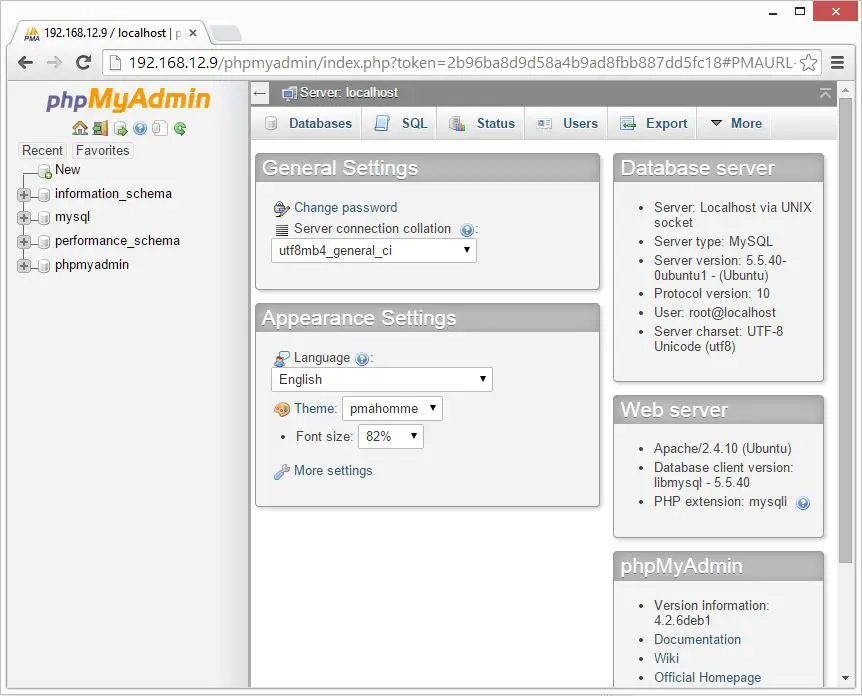This screenshot has width=862, height=696.
Task: Expand the information_schema tree node
Action: (x=24, y=194)
